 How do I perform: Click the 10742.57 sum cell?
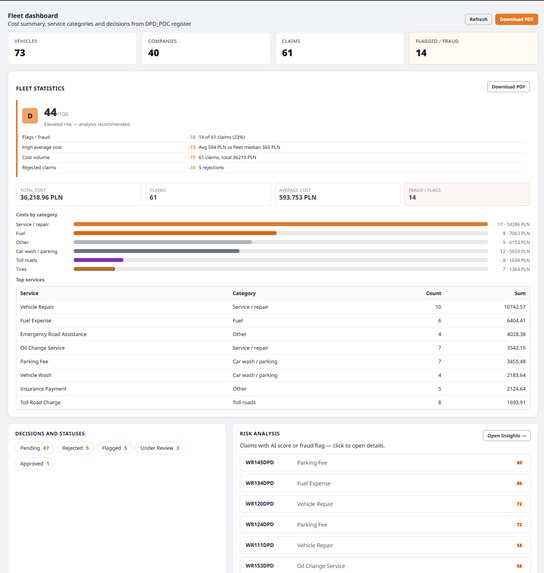pyautogui.click(x=514, y=307)
